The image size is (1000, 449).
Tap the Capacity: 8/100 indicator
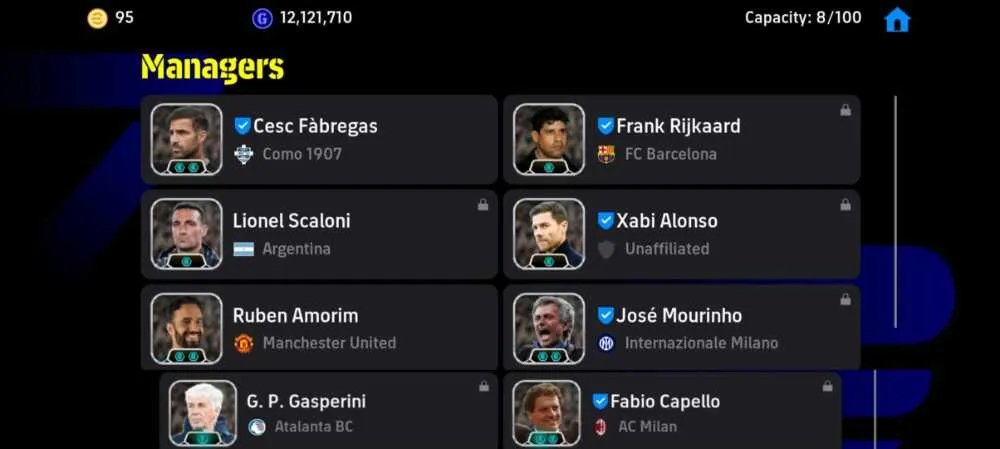click(x=803, y=18)
